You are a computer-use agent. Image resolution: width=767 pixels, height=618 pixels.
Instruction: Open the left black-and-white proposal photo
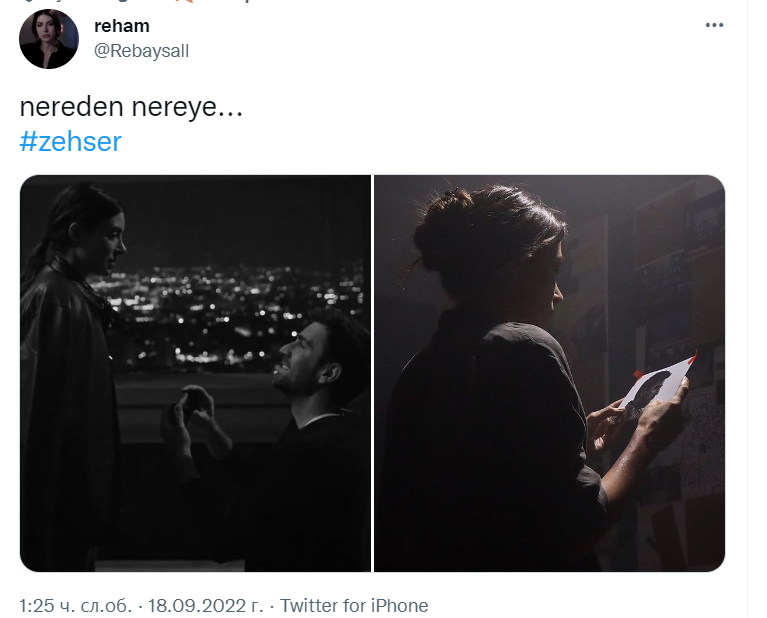195,373
